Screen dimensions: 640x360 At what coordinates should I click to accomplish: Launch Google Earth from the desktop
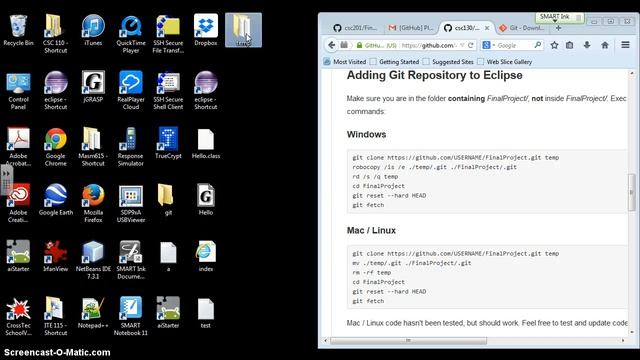point(56,199)
